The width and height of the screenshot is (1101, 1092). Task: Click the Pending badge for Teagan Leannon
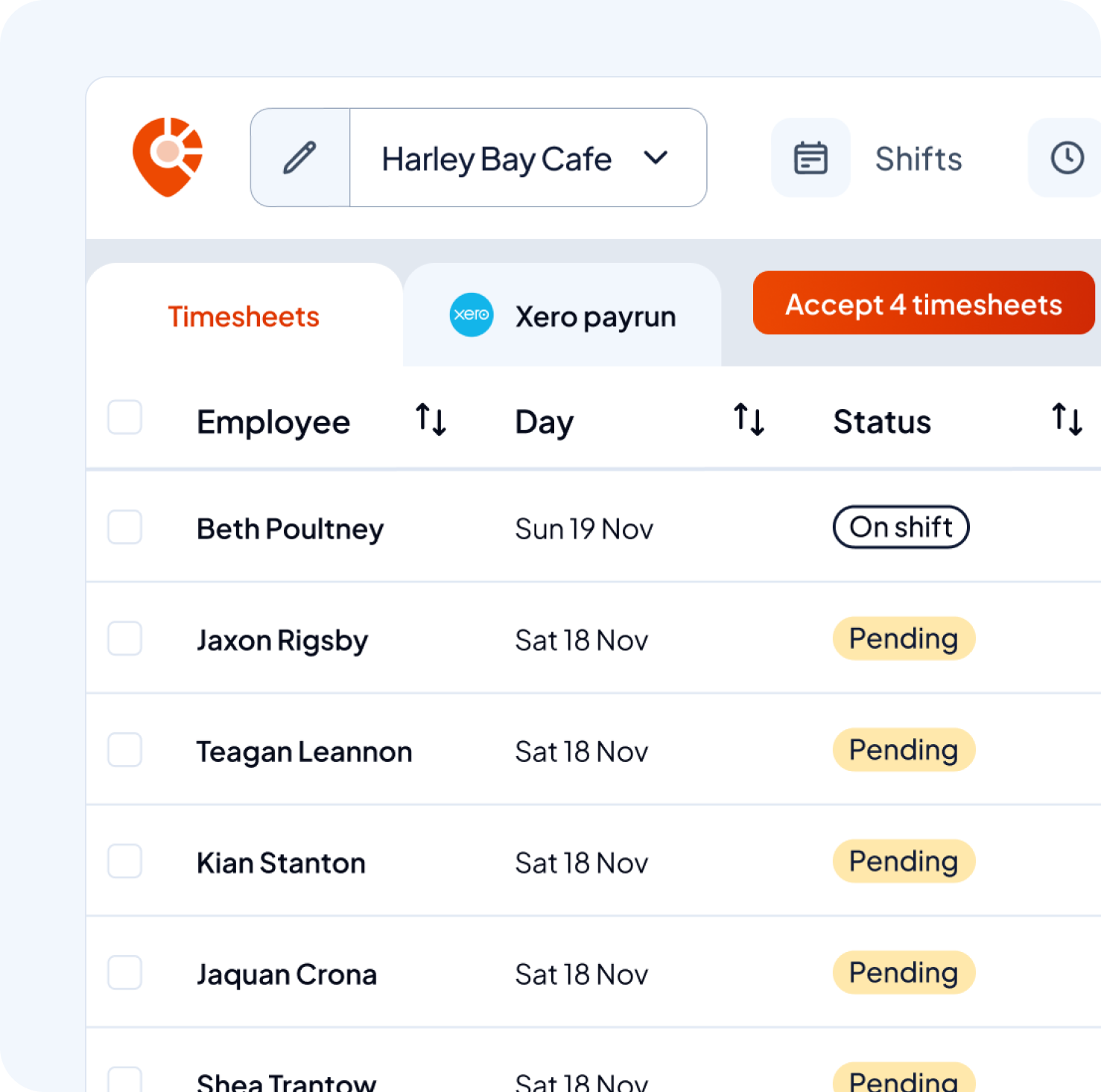click(x=904, y=750)
